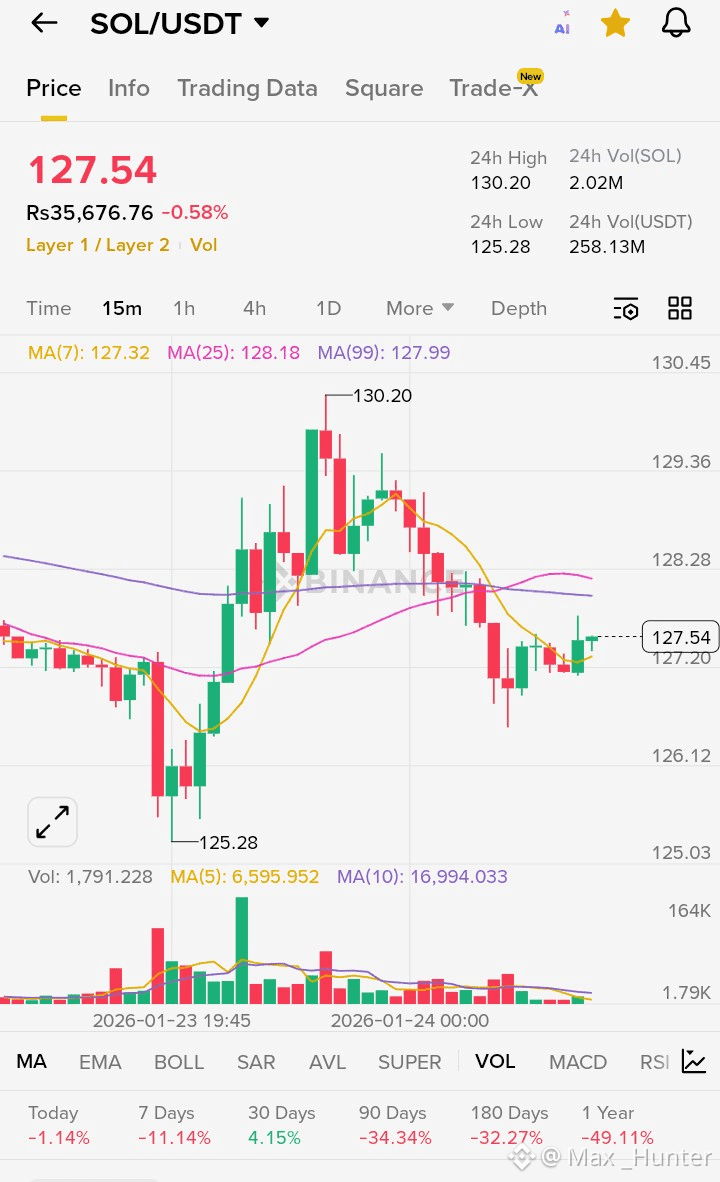Tap the 24h Vol(SOL) 2.02M value

tap(596, 183)
